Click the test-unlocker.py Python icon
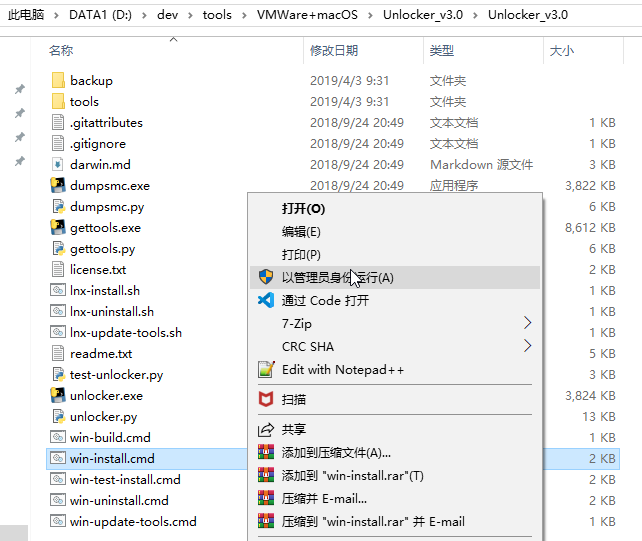Screen dimensions: 642x541 coord(59,374)
